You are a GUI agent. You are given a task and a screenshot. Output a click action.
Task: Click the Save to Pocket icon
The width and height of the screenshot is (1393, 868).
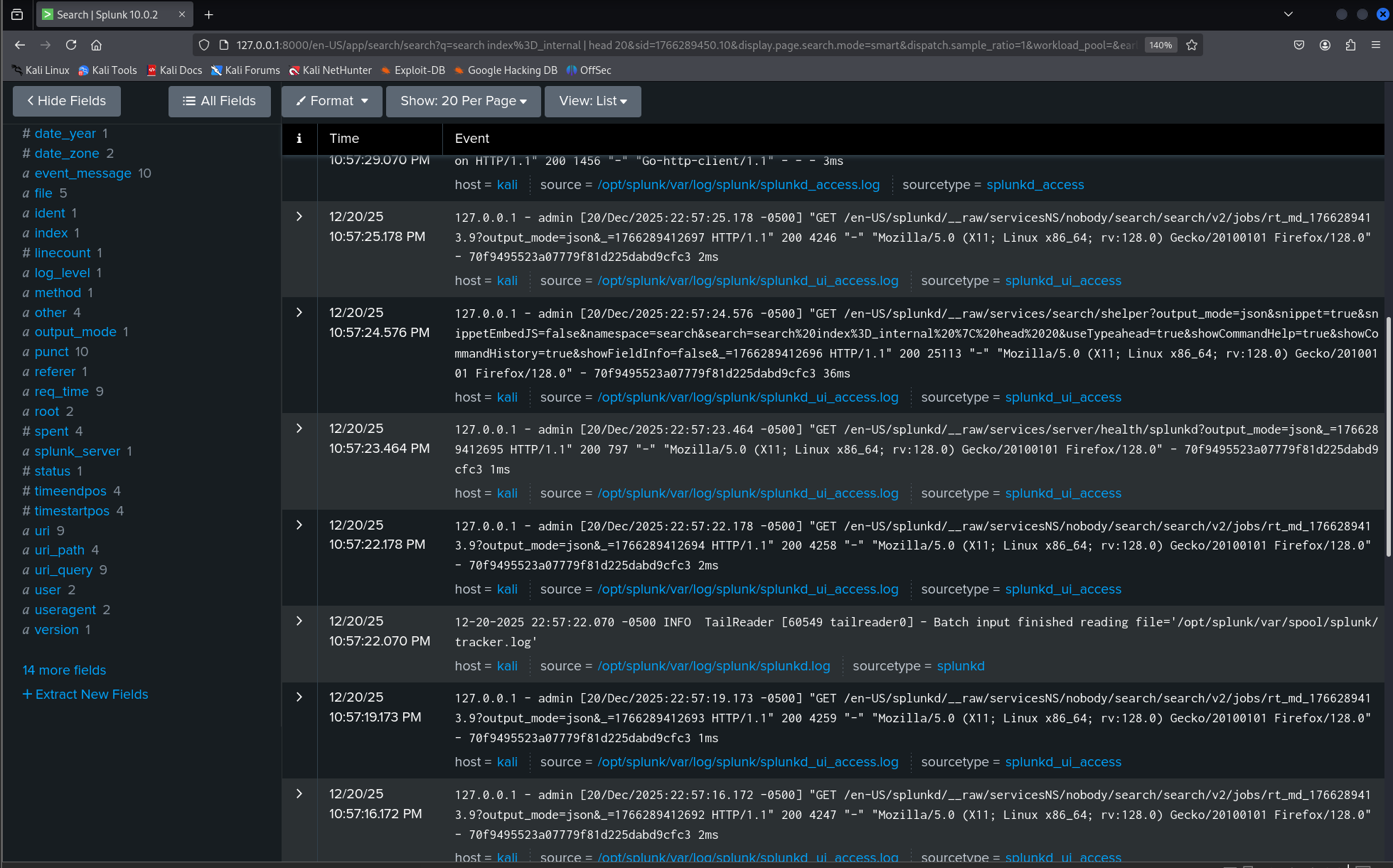[x=1298, y=45]
